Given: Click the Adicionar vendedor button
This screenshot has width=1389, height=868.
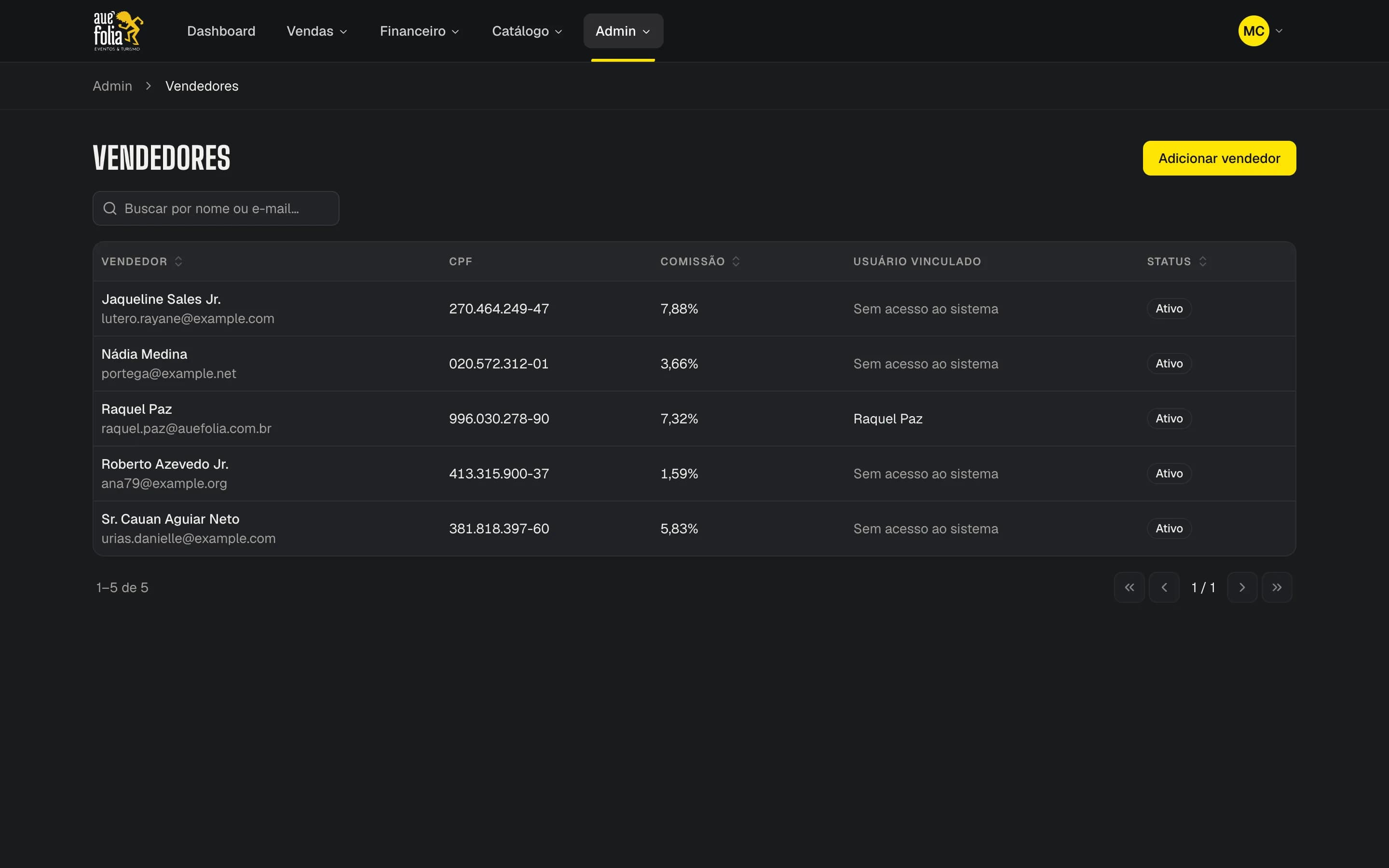Looking at the screenshot, I should click(1219, 159).
